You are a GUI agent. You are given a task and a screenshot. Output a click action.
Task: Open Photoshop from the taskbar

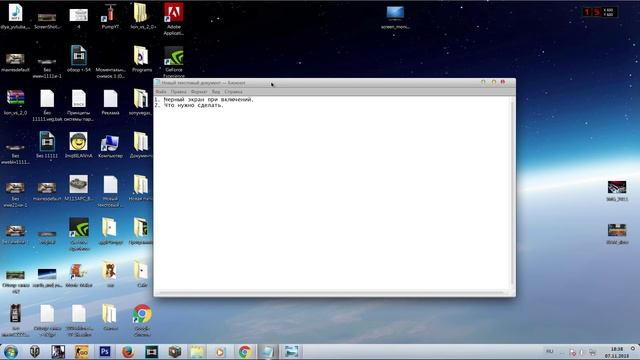tap(105, 351)
